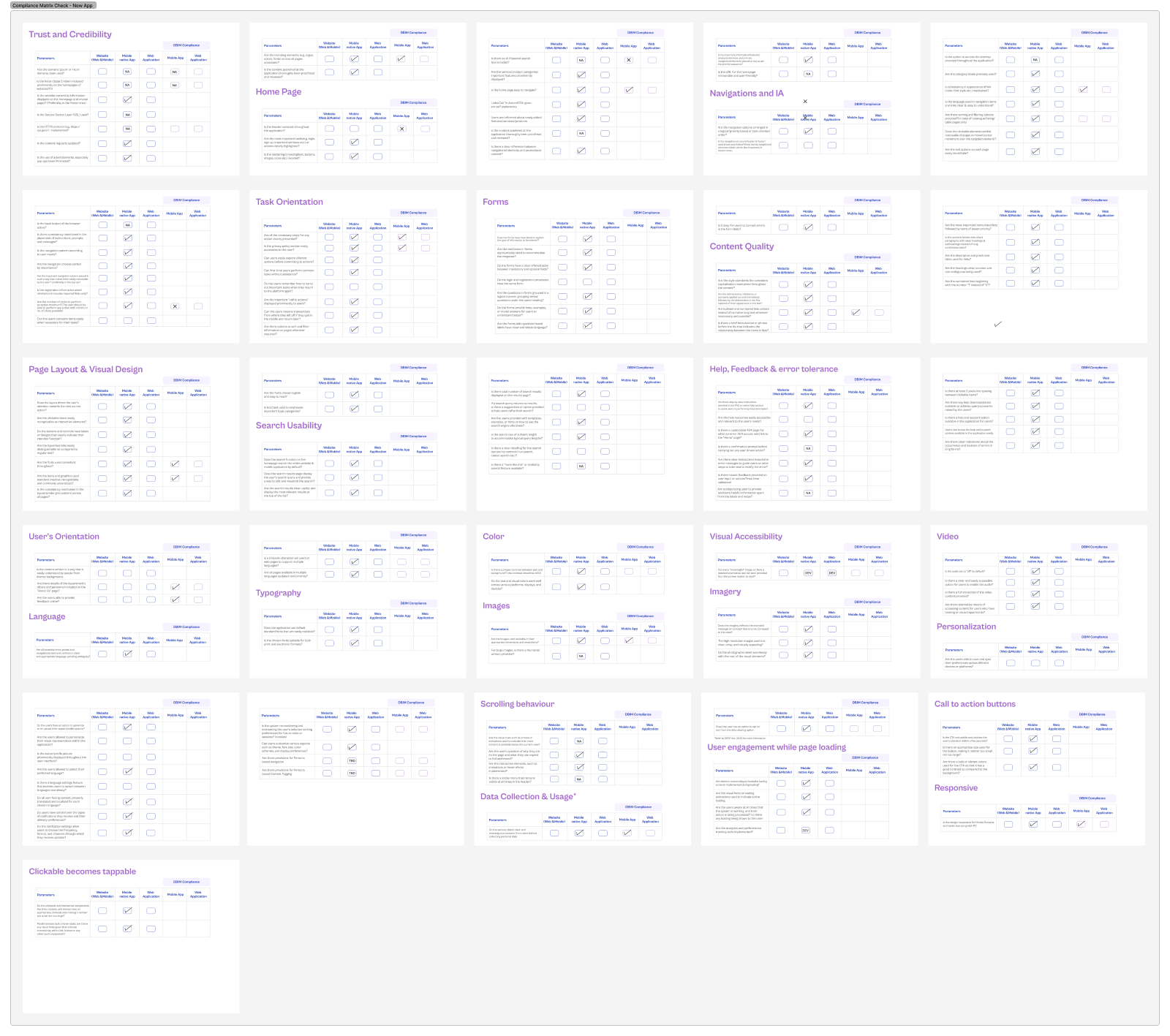Screen dimensions: 1170x1036
Task: Select the 'Forms' section heading
Action: (495, 202)
